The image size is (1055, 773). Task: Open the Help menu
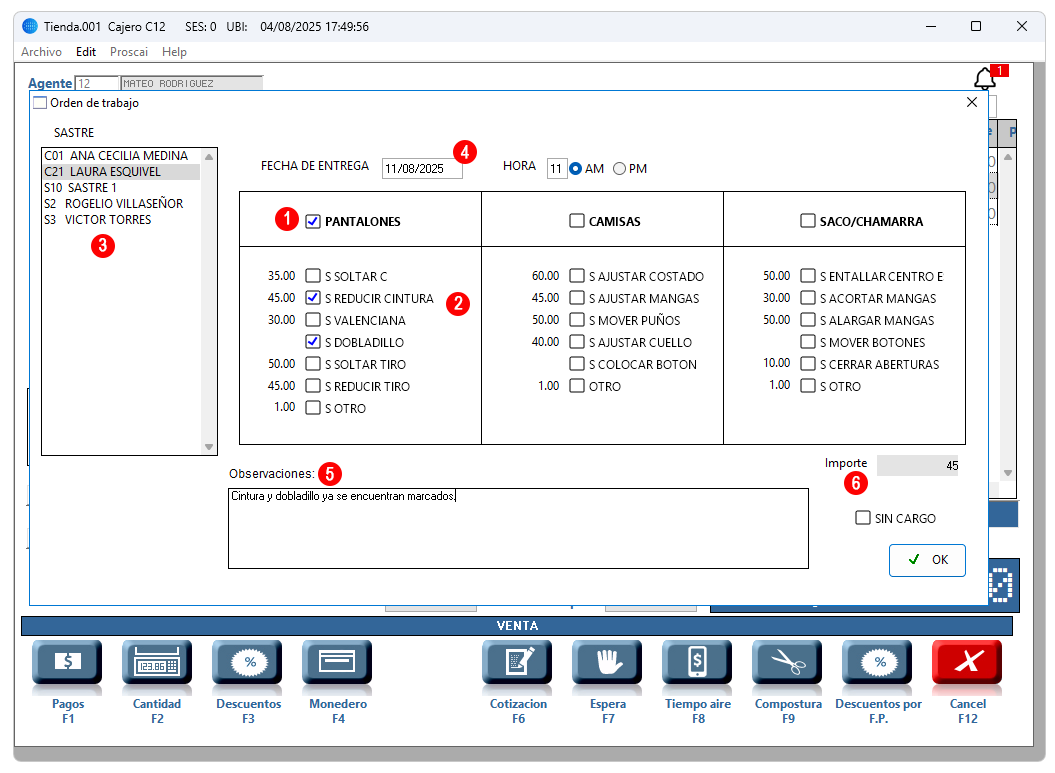(174, 52)
